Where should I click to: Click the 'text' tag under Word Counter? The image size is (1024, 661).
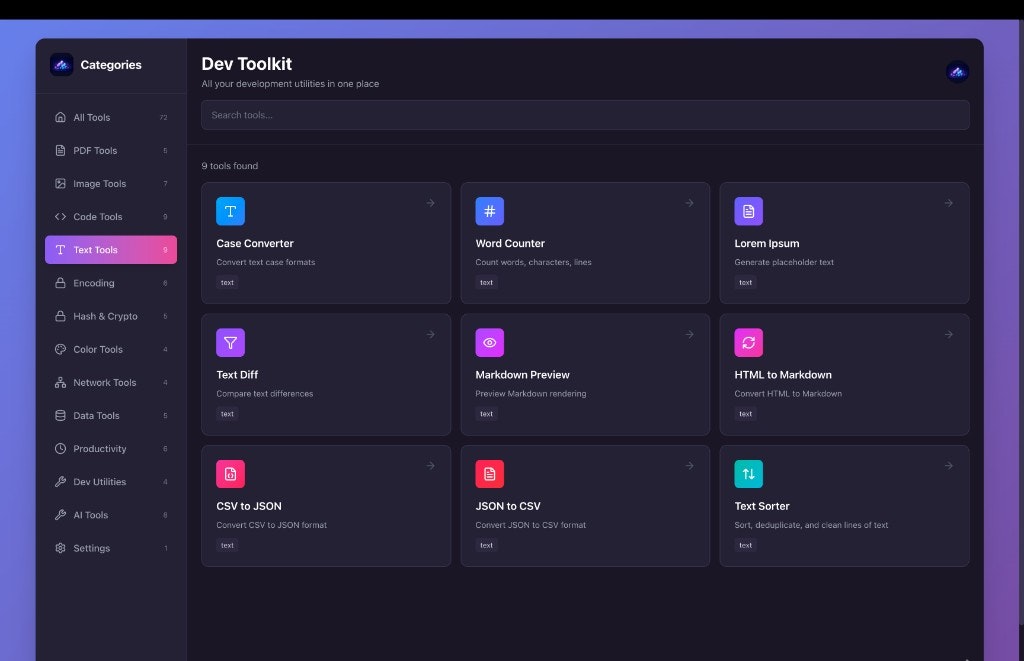[486, 282]
